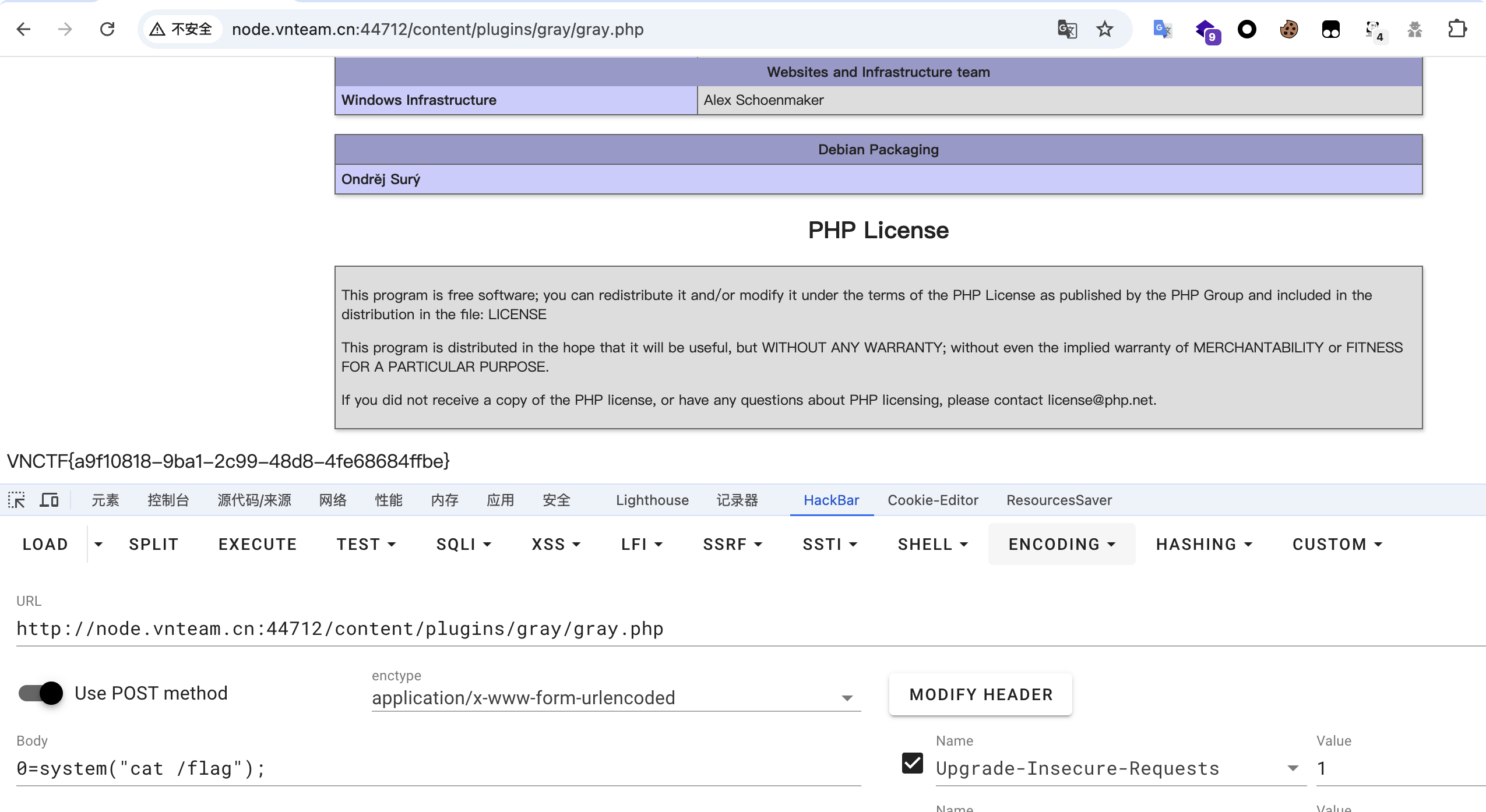Toggle the device toolbar icon

click(49, 500)
